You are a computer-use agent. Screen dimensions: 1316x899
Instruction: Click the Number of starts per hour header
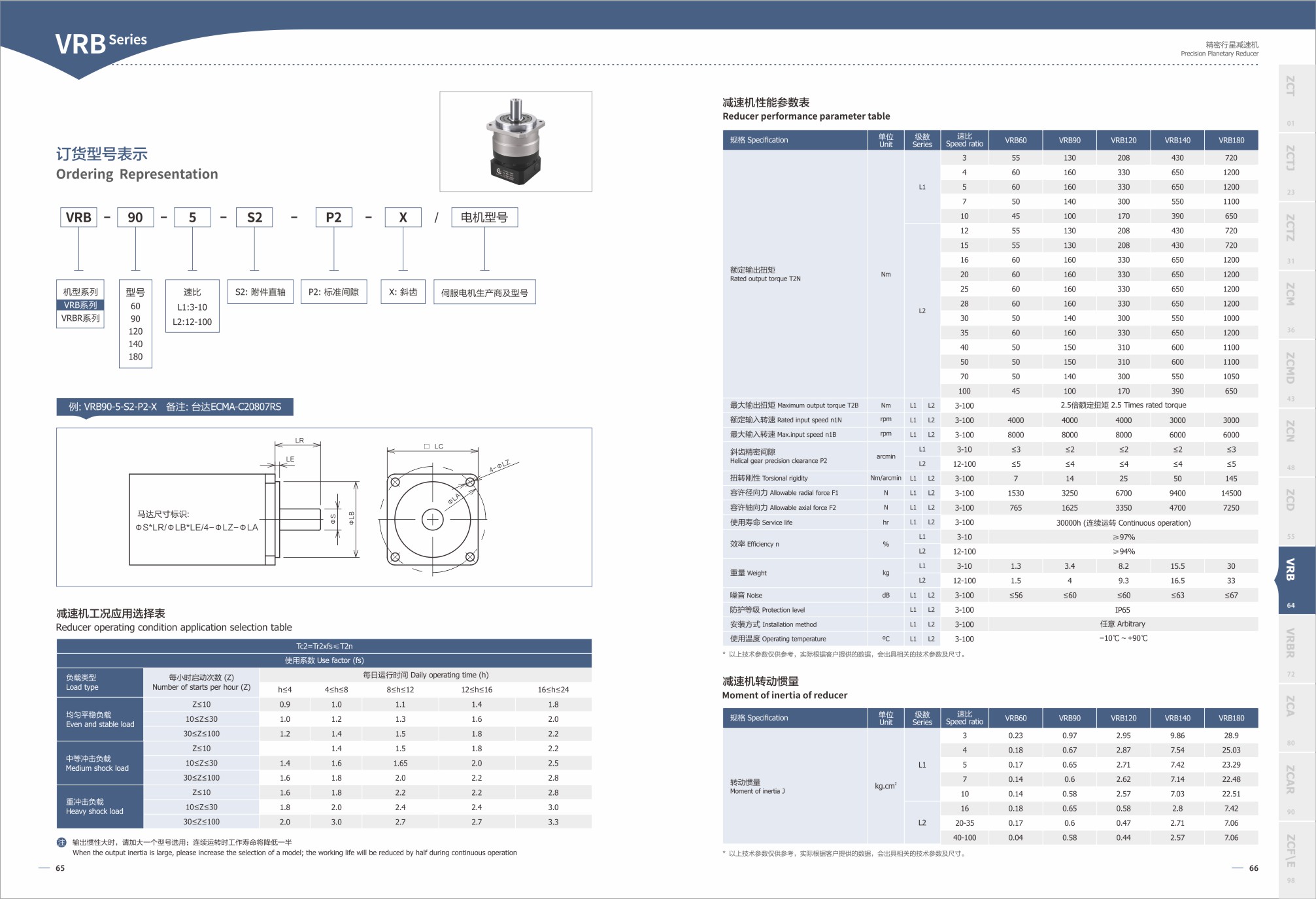click(201, 683)
